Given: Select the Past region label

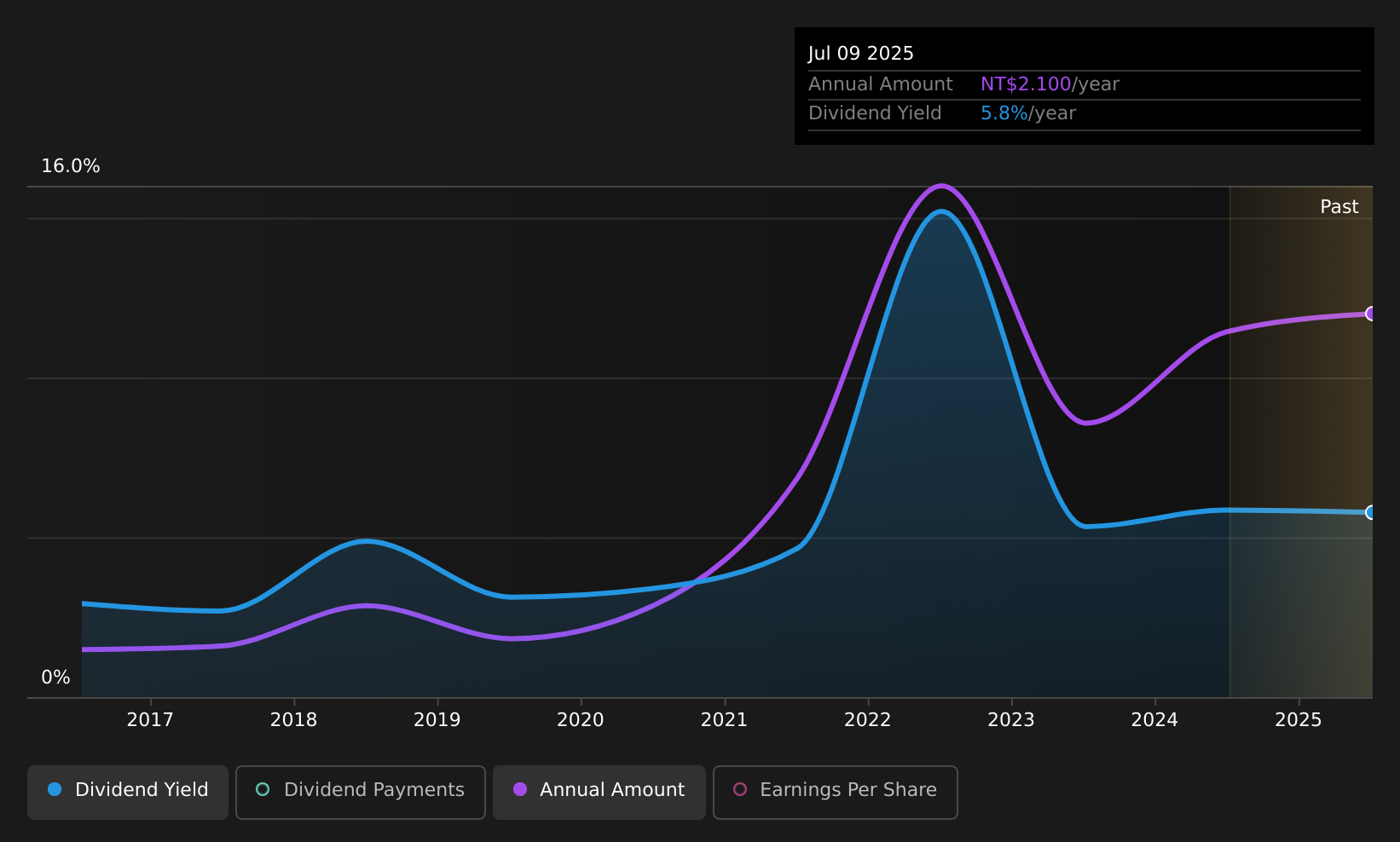Looking at the screenshot, I should (1339, 205).
